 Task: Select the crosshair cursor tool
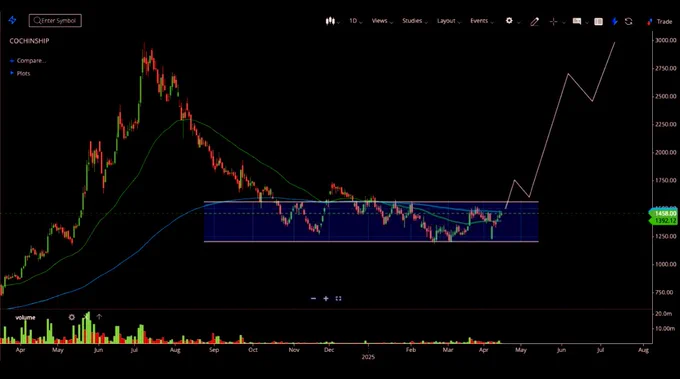click(553, 21)
